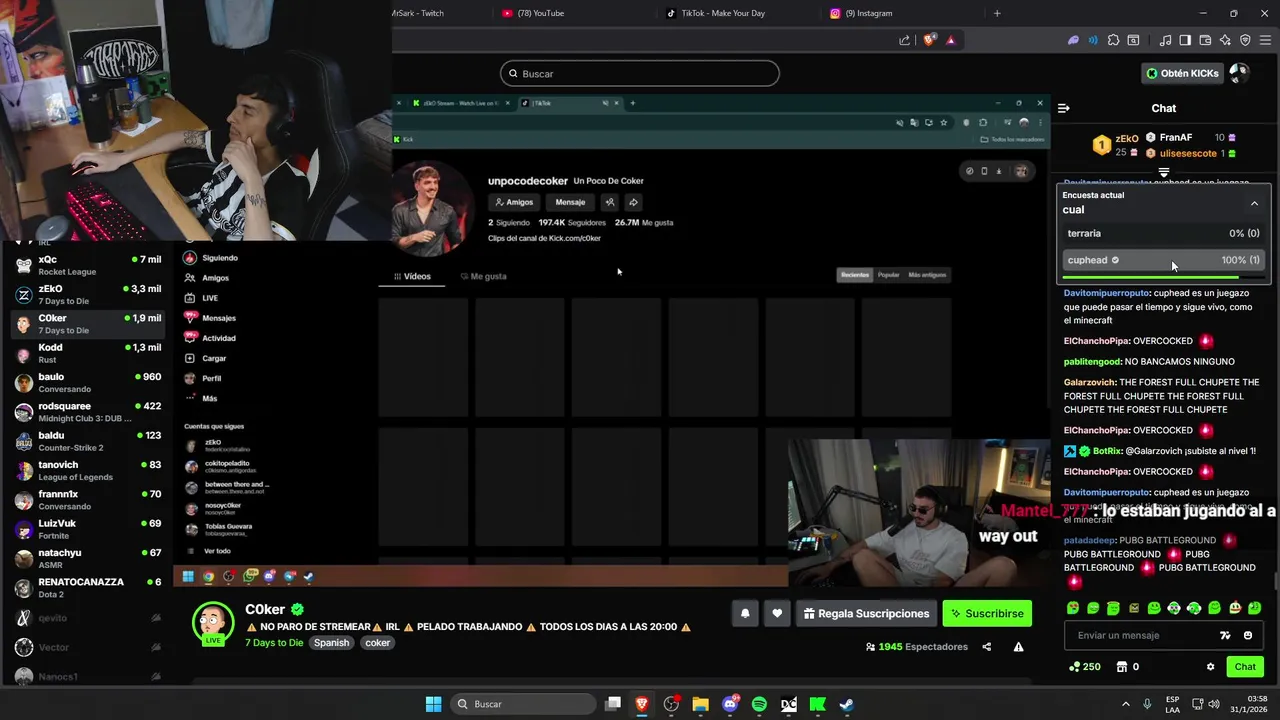Click the coker tag
This screenshot has width=1280, height=720.
pos(378,643)
